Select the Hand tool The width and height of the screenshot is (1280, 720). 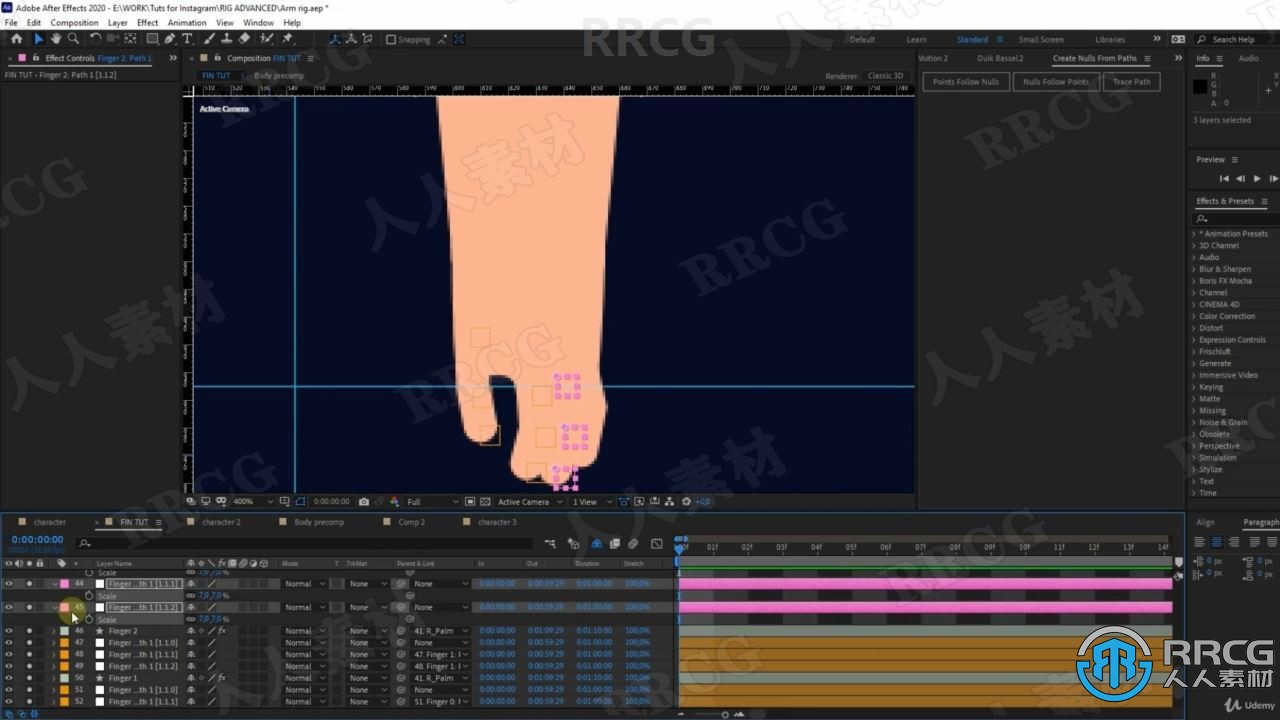coord(56,39)
